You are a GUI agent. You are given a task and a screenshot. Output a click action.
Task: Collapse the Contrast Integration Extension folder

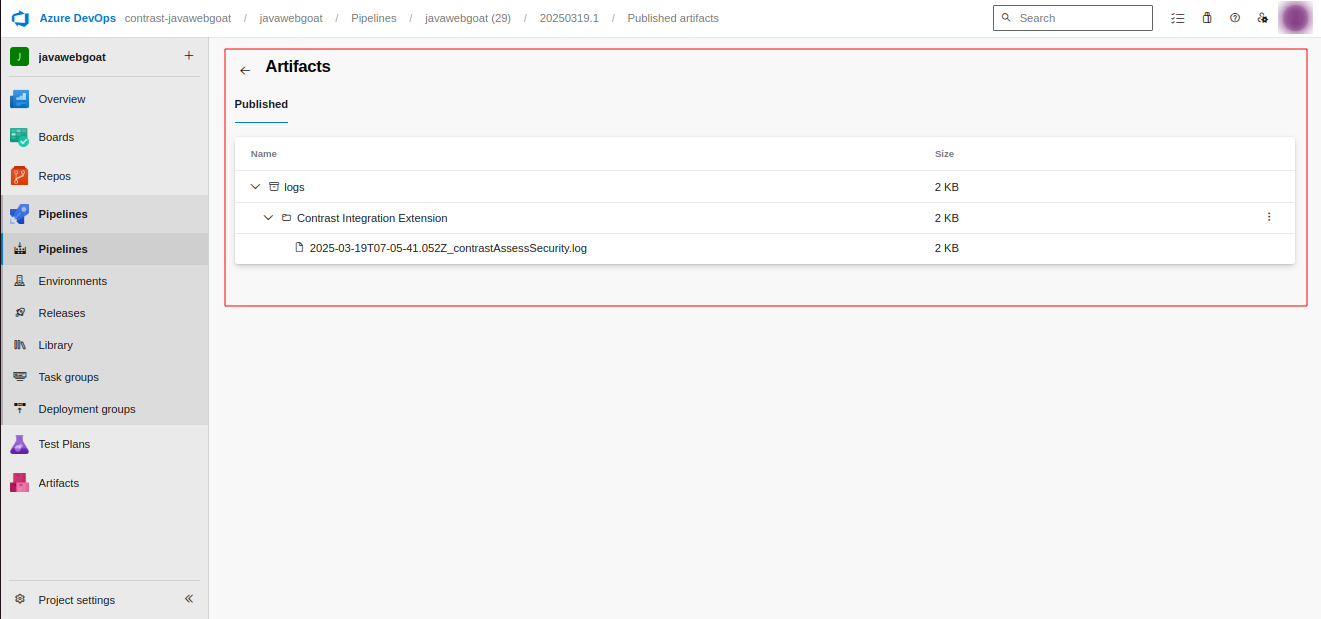tap(268, 218)
